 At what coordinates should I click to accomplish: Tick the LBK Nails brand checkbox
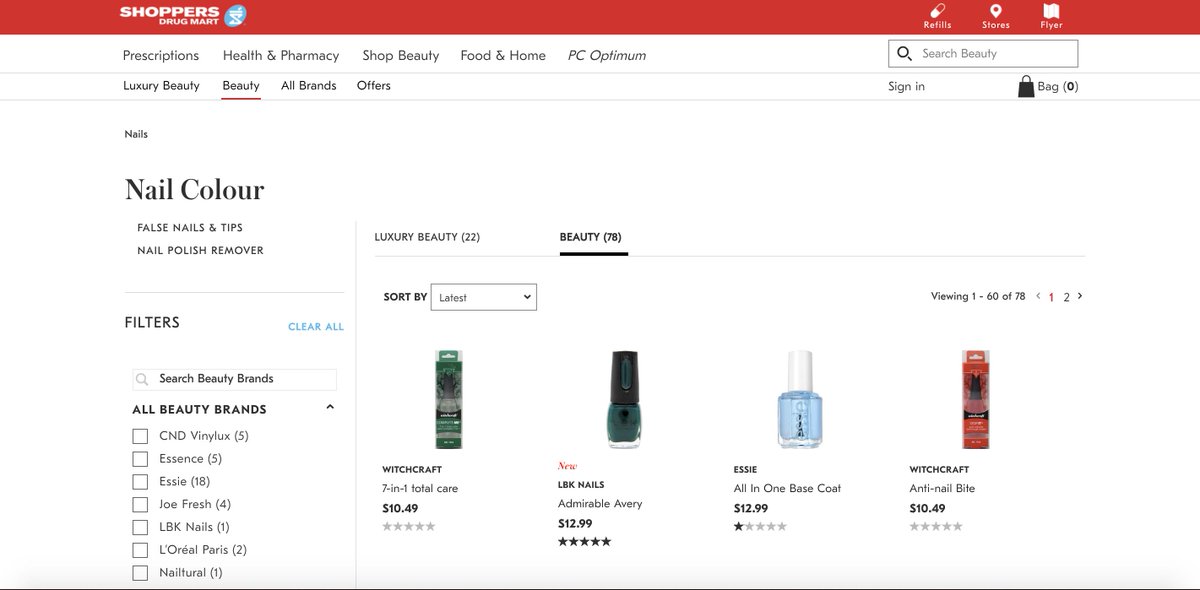pos(140,527)
